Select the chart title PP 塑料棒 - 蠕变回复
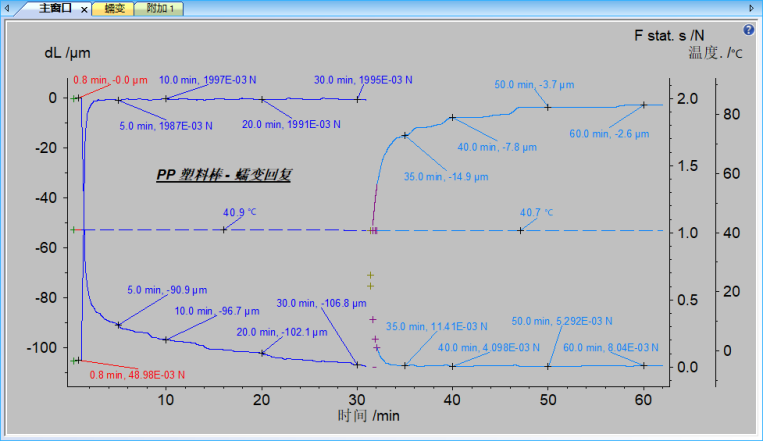This screenshot has width=763, height=441. (224, 175)
